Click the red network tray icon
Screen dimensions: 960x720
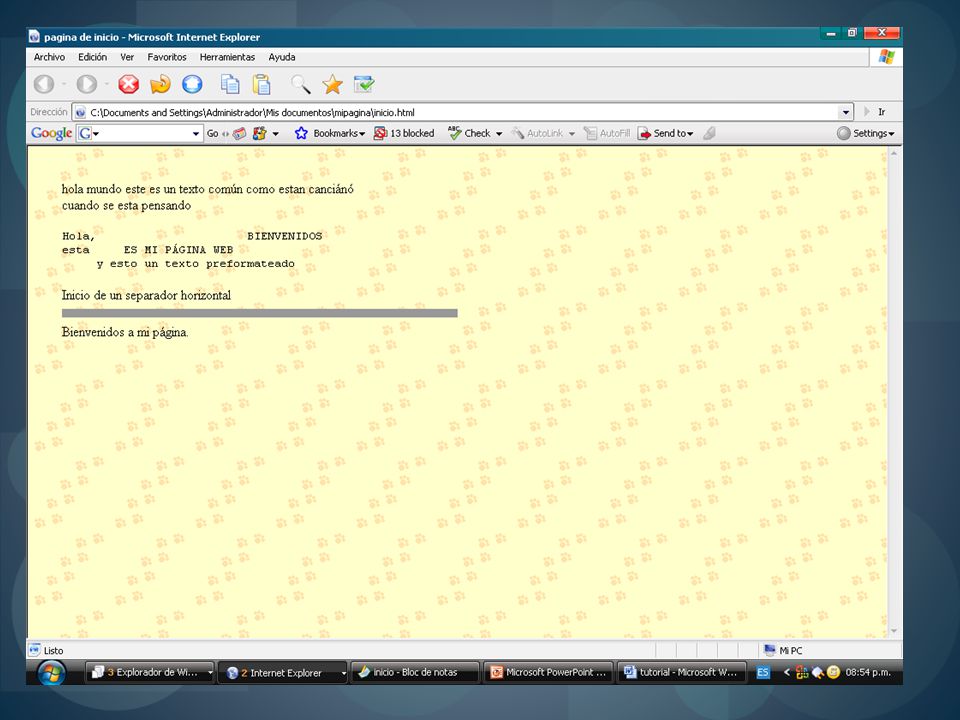coord(801,672)
